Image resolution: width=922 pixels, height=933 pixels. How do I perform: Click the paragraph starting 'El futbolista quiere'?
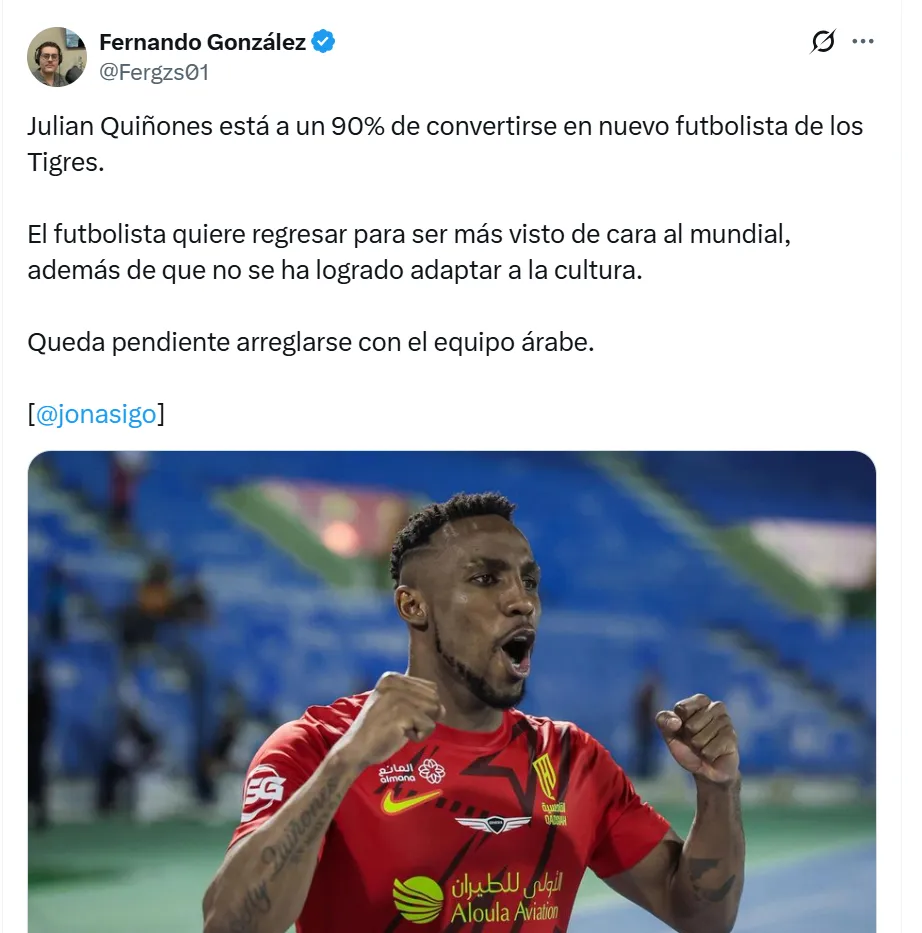tap(409, 252)
